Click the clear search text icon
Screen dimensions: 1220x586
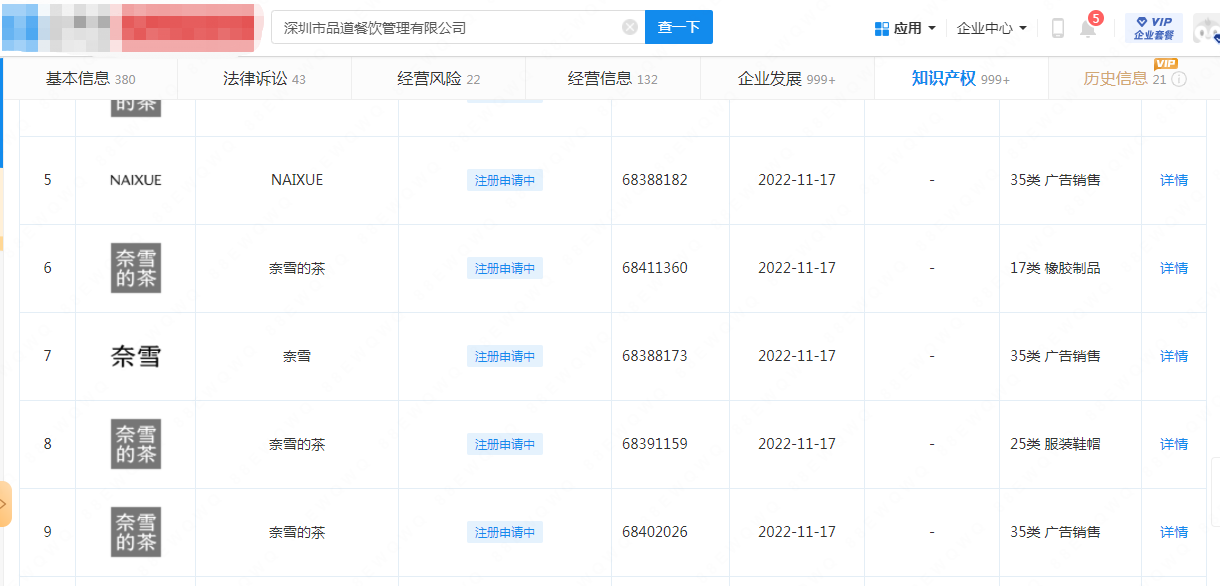(x=629, y=28)
